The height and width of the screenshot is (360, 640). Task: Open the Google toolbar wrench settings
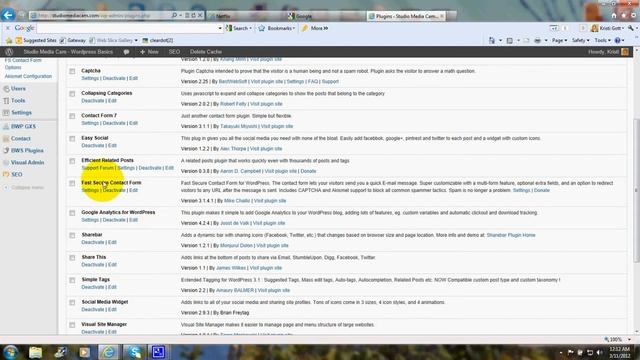click(631, 28)
